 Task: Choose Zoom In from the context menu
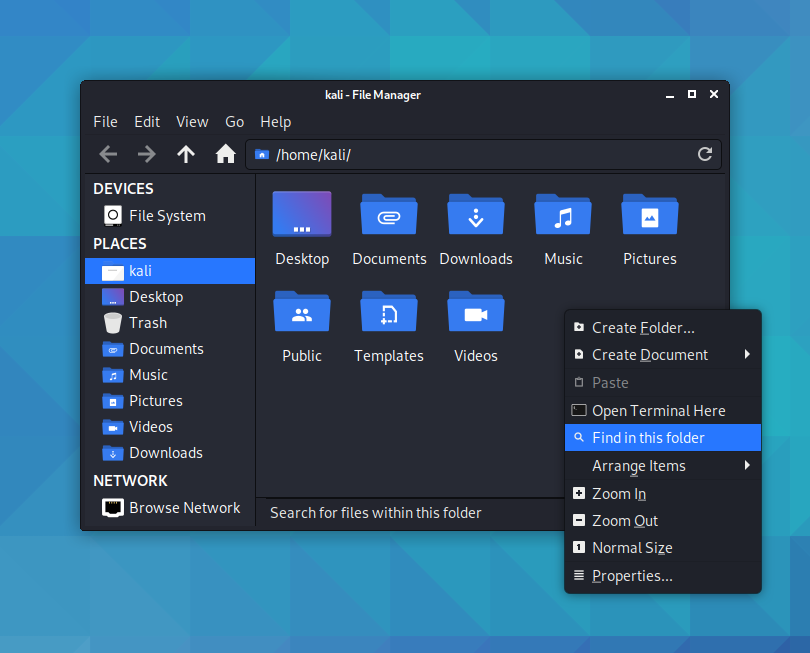coord(663,494)
